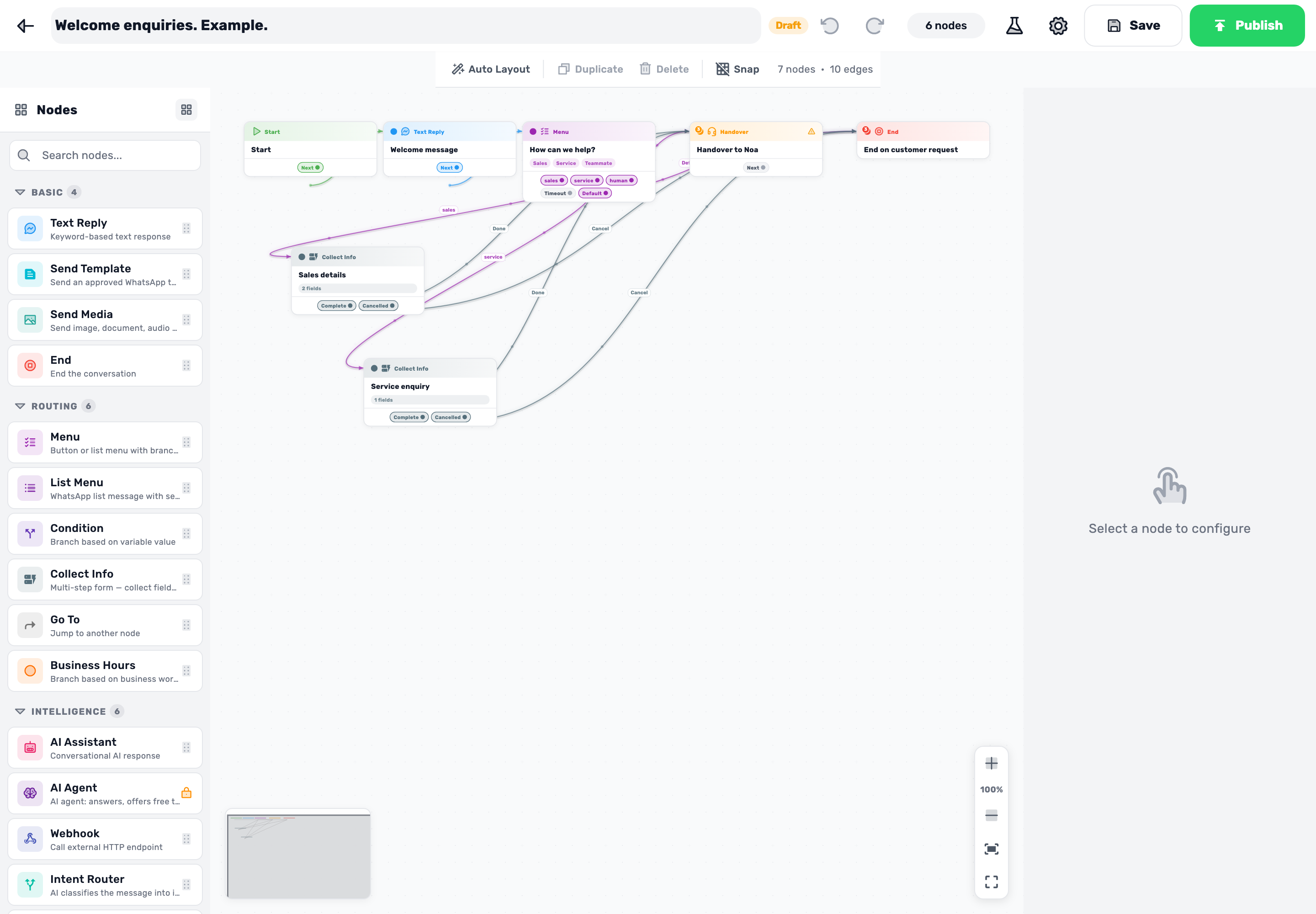Click the Business Hours node icon
This screenshot has width=1316, height=914.
(x=30, y=670)
